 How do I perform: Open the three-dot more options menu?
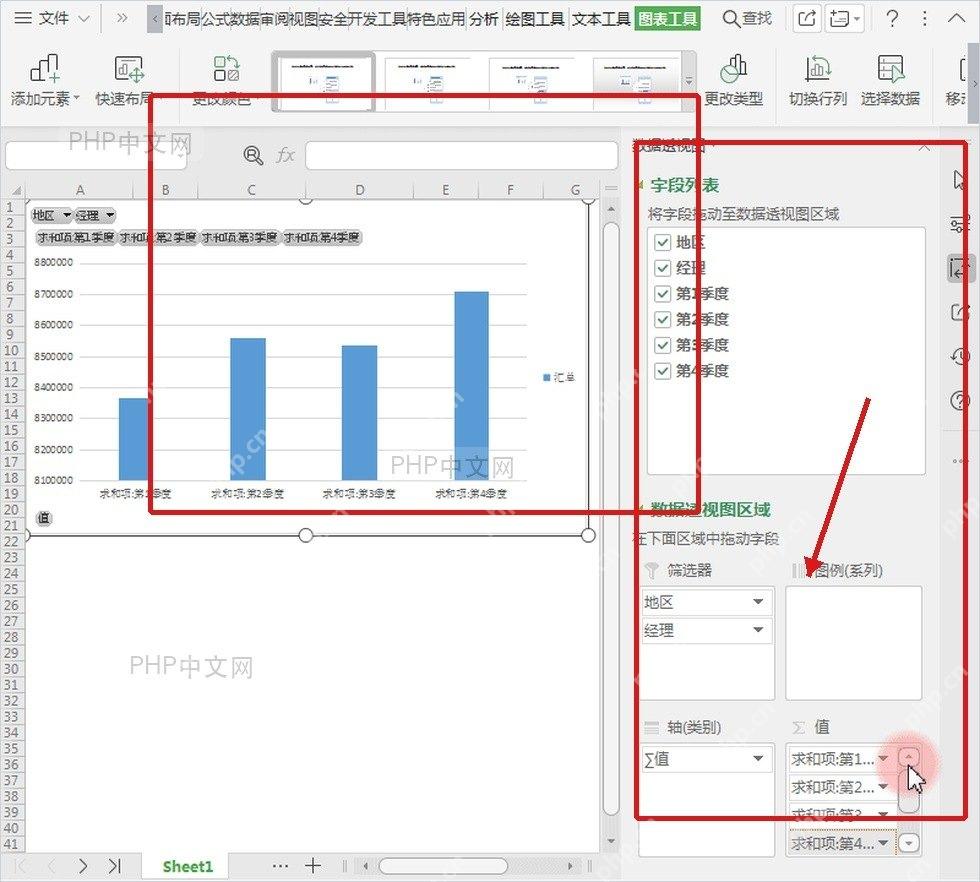point(924,19)
